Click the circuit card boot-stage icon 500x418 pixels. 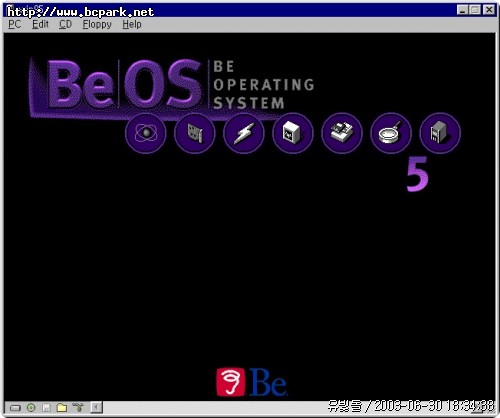coord(195,133)
